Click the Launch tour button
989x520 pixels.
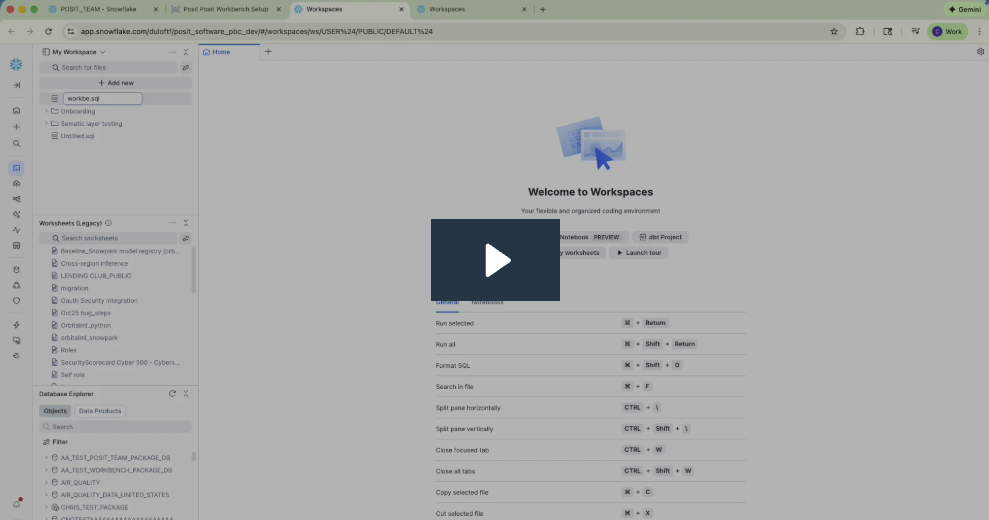coord(638,253)
